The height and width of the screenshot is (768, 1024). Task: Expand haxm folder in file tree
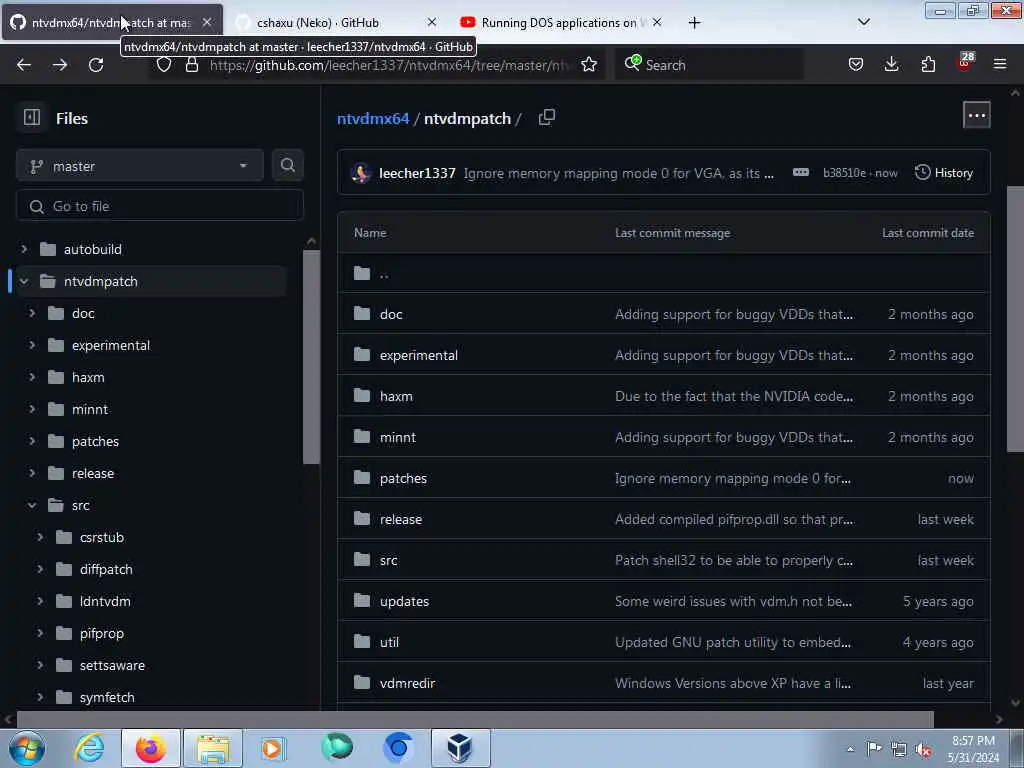(31, 377)
